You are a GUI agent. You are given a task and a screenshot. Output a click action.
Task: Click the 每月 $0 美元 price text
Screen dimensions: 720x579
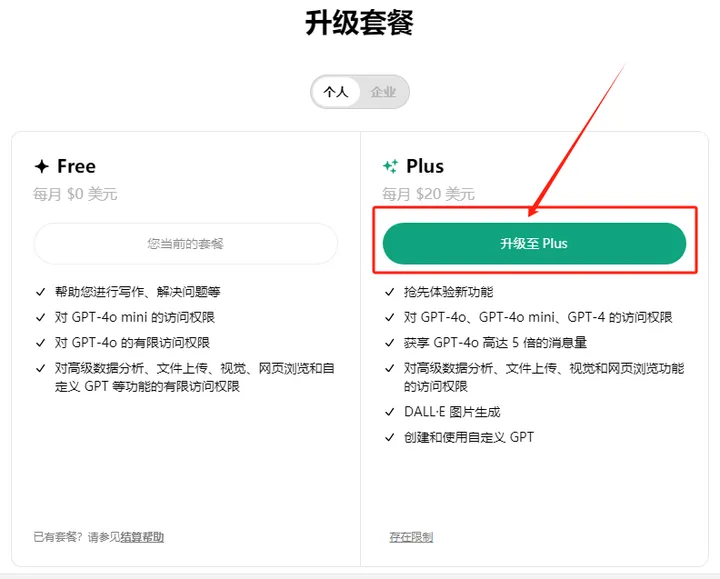[75, 194]
